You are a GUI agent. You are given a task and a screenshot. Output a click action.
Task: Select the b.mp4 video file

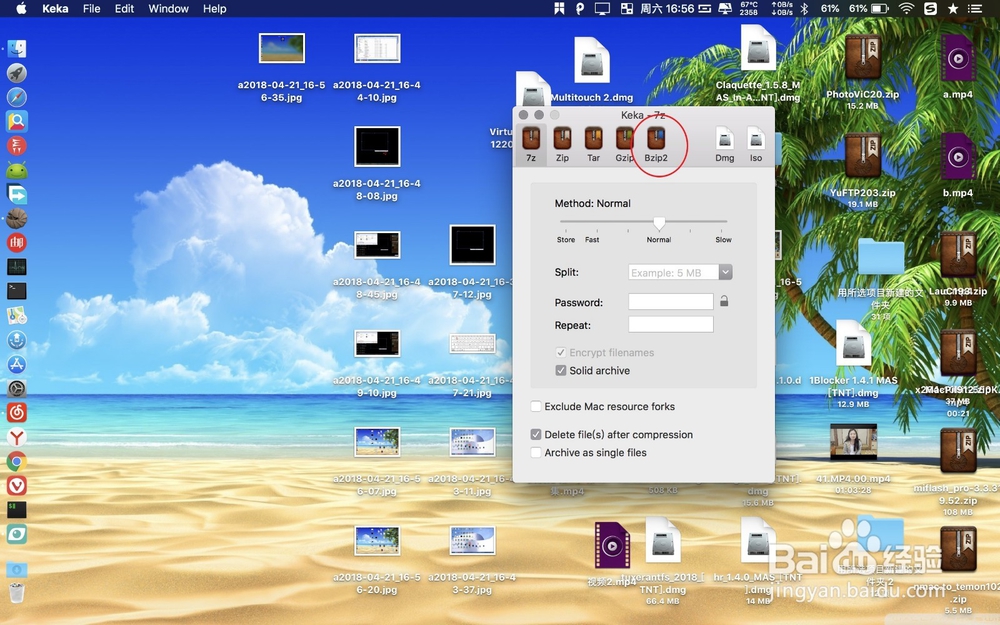[957, 157]
